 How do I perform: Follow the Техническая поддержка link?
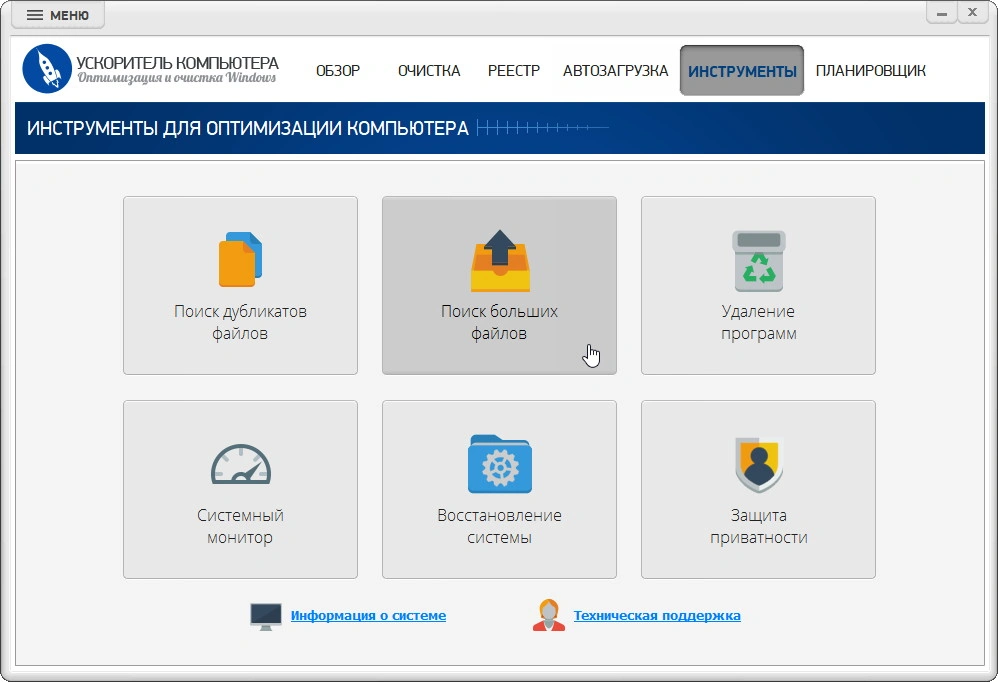click(657, 615)
